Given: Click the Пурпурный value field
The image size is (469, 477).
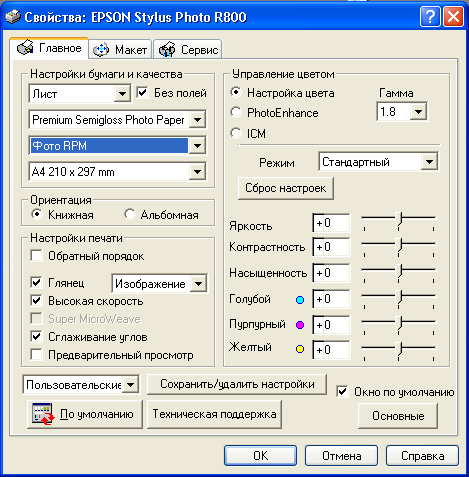Looking at the screenshot, I should click(331, 325).
